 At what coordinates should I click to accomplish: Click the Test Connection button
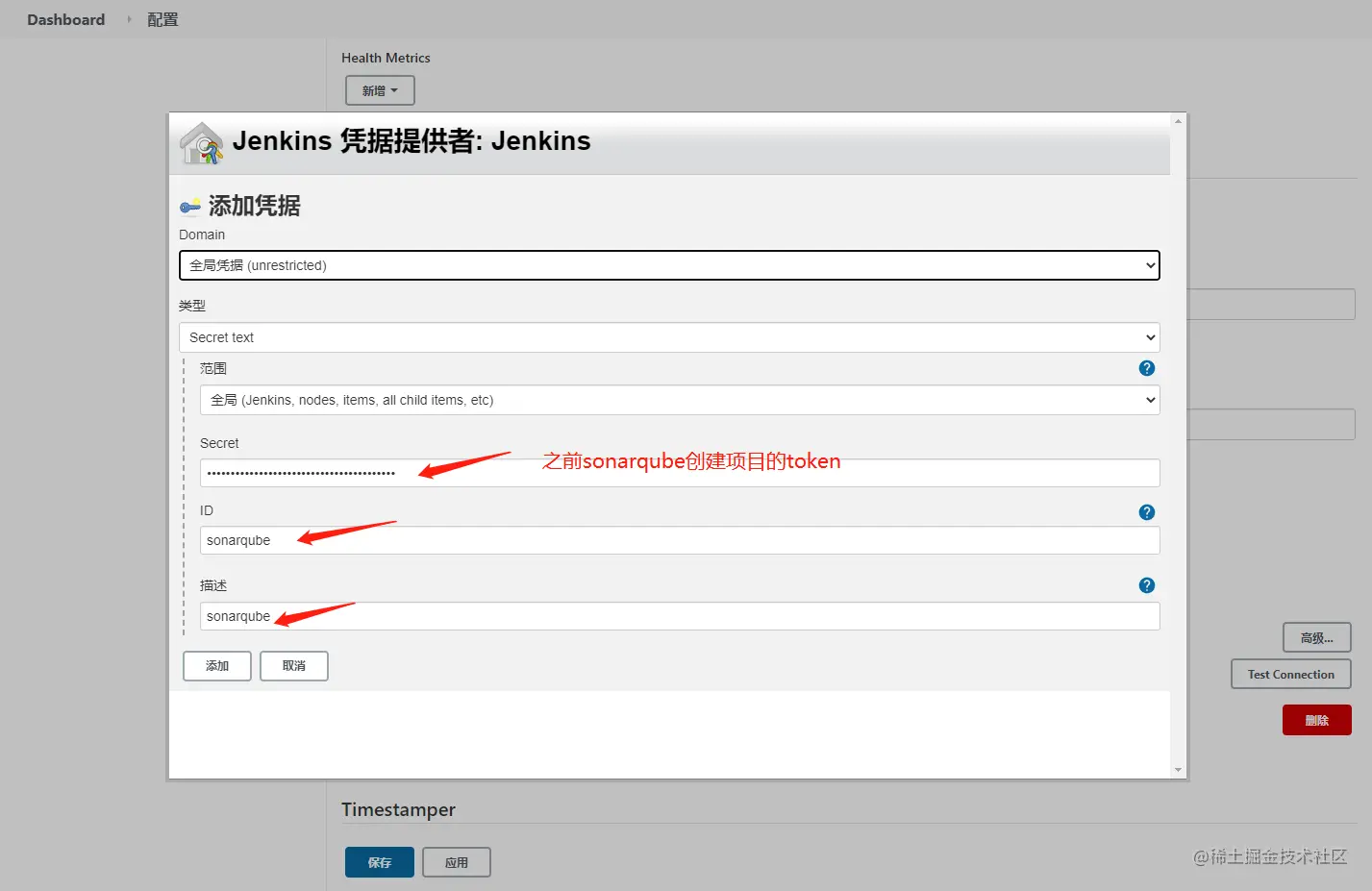coord(1291,674)
